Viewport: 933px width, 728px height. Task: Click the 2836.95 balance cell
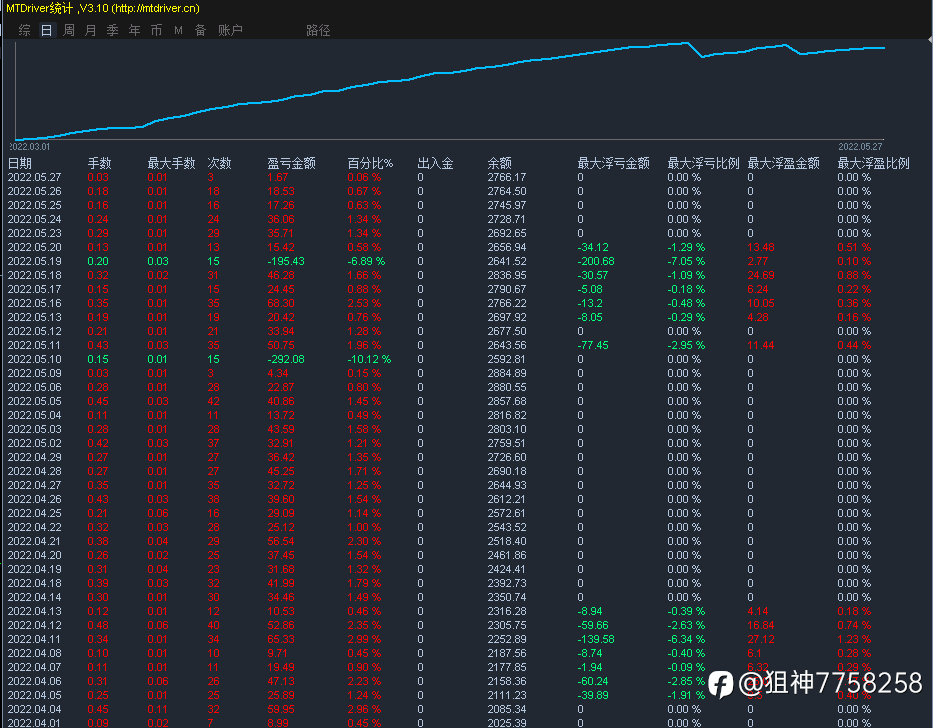pos(506,276)
